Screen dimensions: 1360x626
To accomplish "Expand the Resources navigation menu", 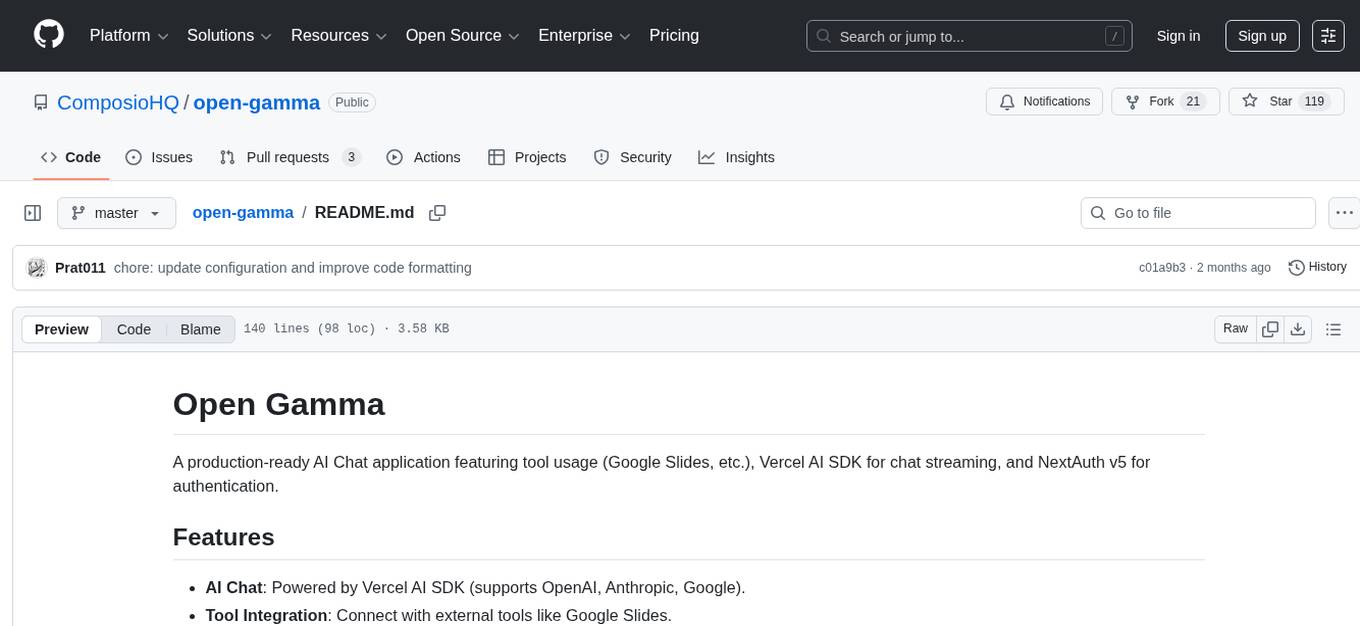I will 338,35.
